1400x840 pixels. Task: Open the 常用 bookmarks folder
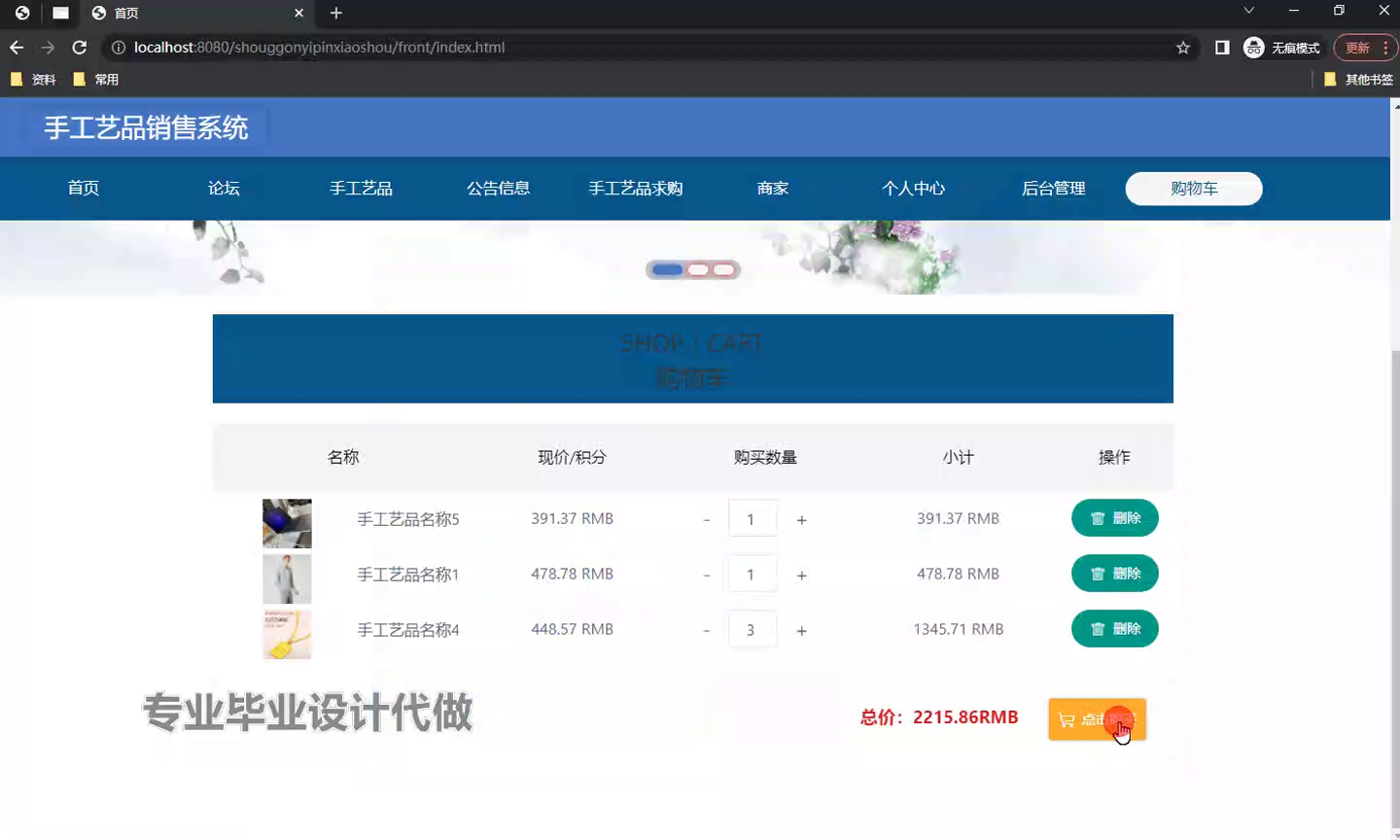(96, 80)
